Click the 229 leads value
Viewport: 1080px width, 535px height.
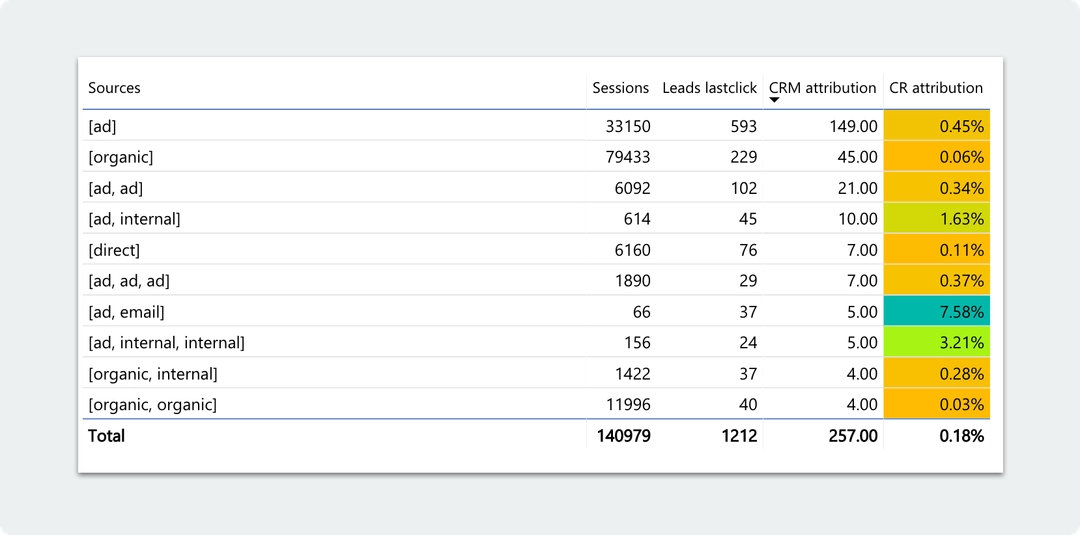744,157
